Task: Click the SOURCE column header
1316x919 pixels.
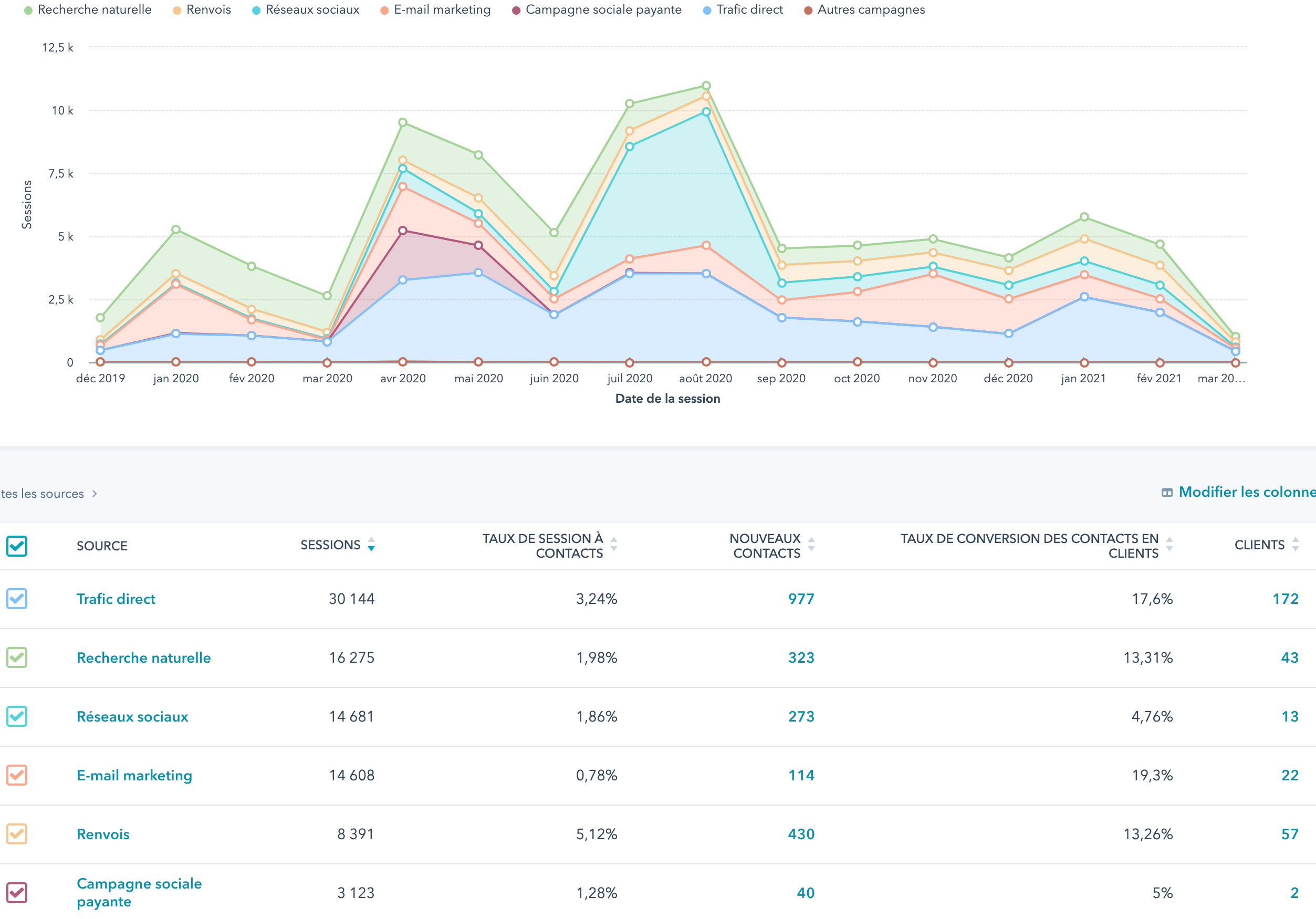Action: coord(102,546)
